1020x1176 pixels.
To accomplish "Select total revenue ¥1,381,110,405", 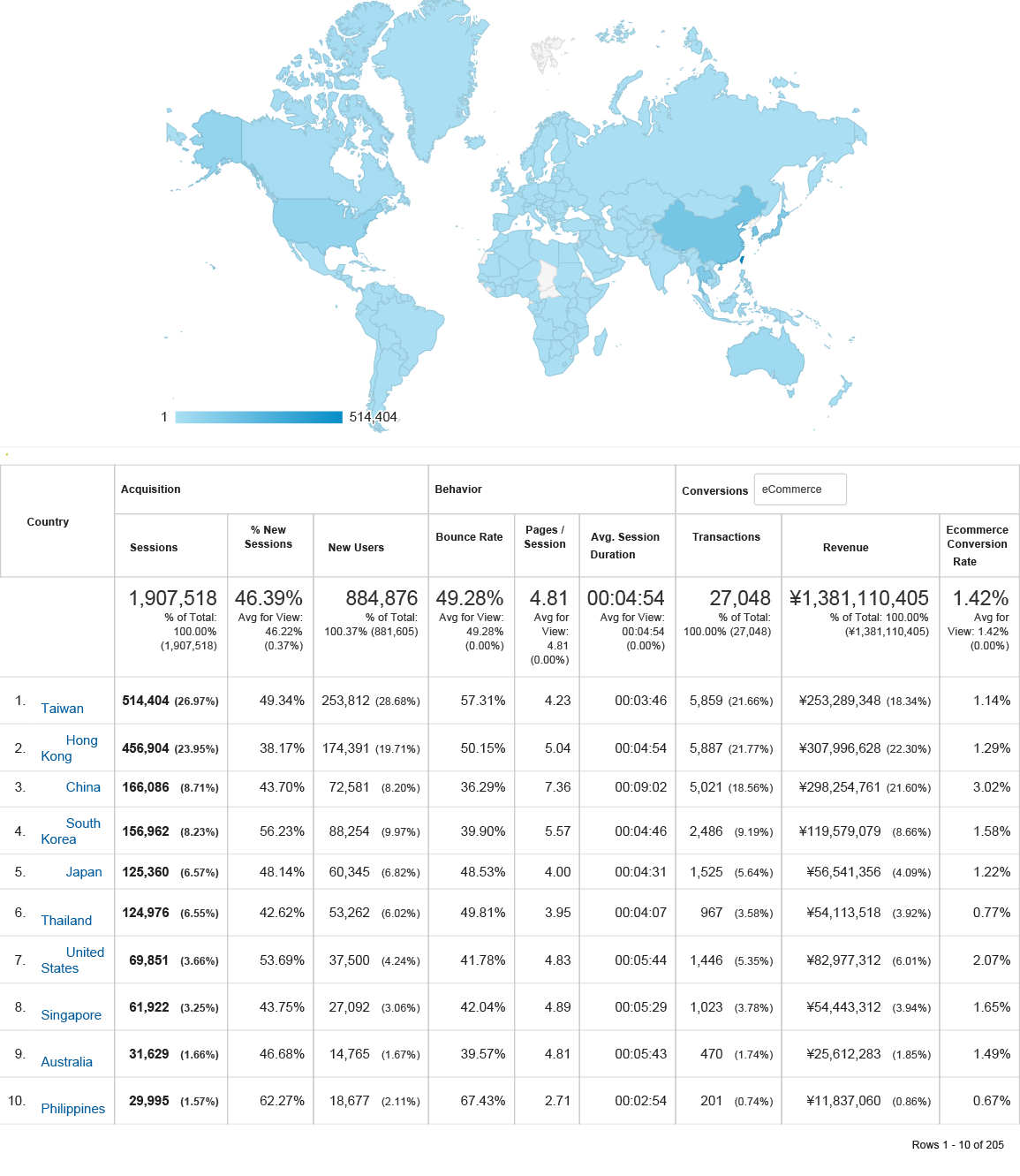I will tap(859, 598).
